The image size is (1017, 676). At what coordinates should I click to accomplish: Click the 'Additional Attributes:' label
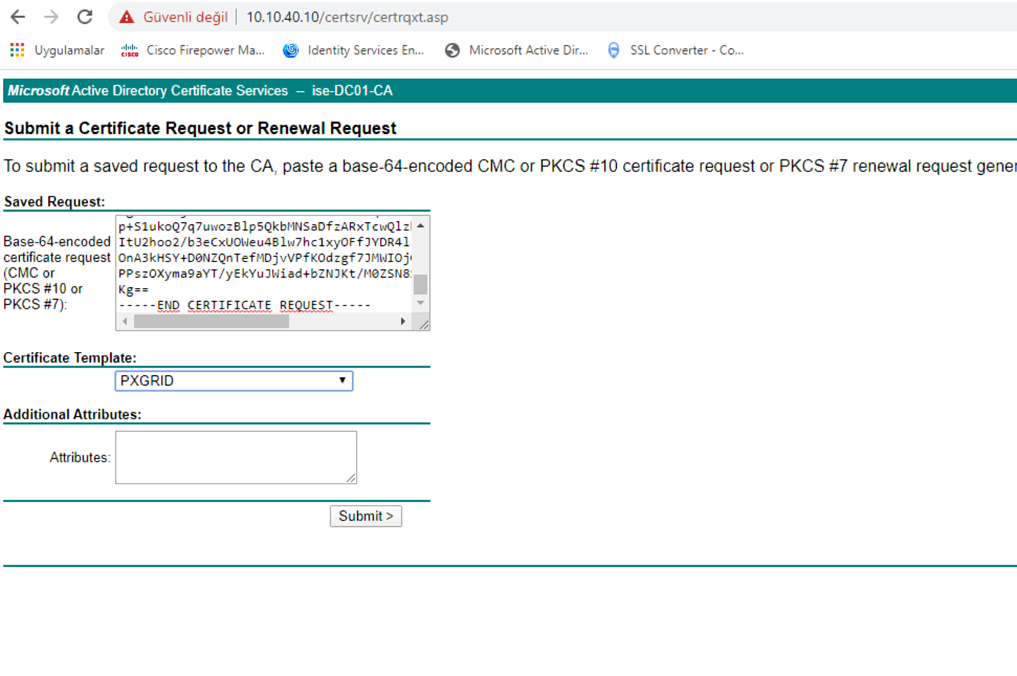coord(73,415)
